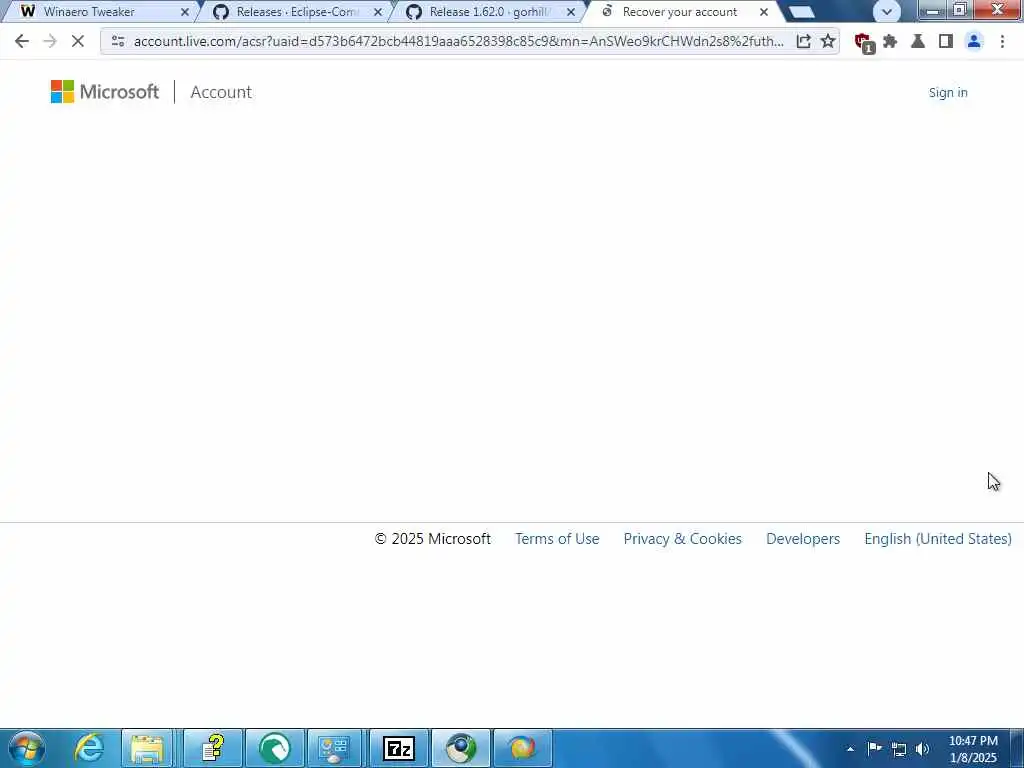Open the Extensions puzzle icon

(889, 41)
